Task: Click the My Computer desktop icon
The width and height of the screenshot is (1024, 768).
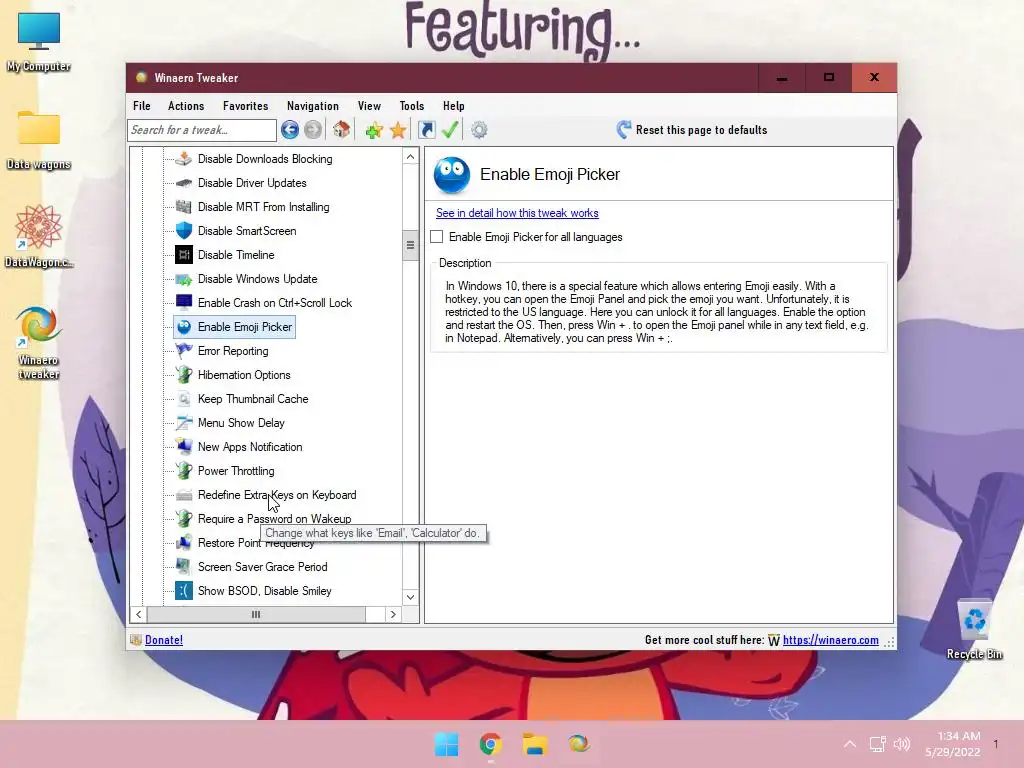Action: (39, 42)
